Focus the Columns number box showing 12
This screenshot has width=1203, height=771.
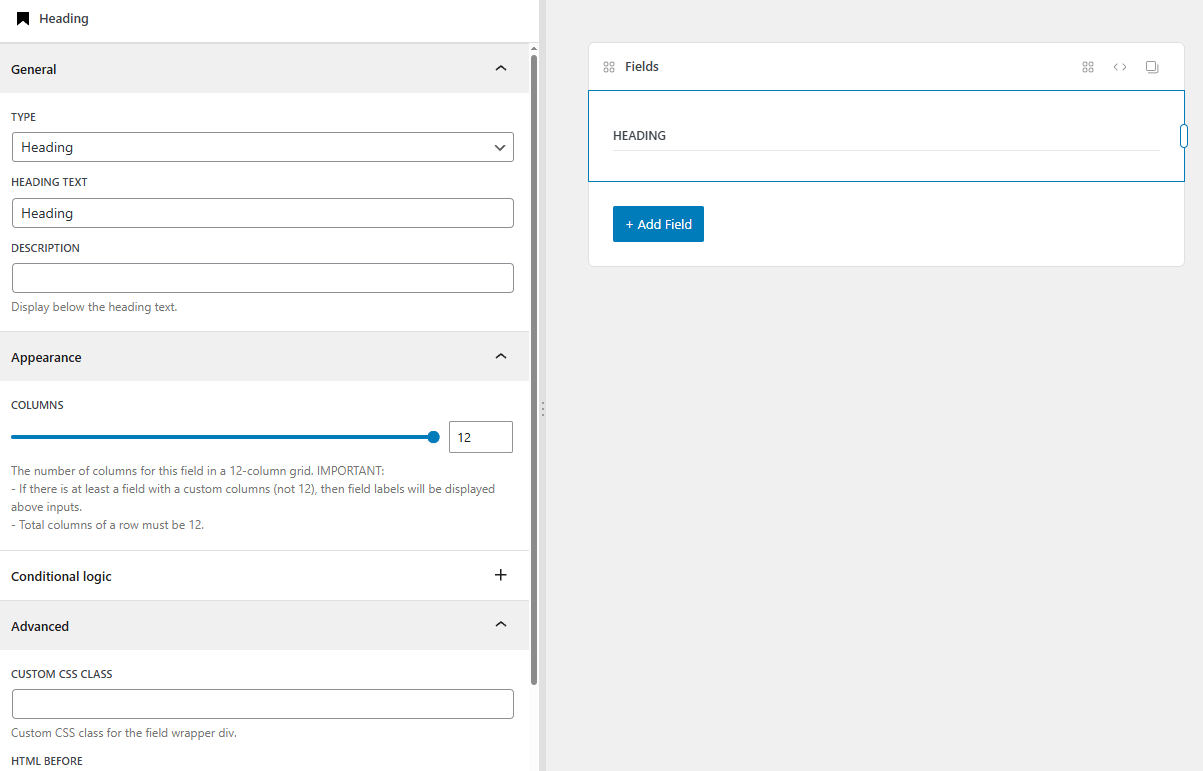[x=480, y=437]
